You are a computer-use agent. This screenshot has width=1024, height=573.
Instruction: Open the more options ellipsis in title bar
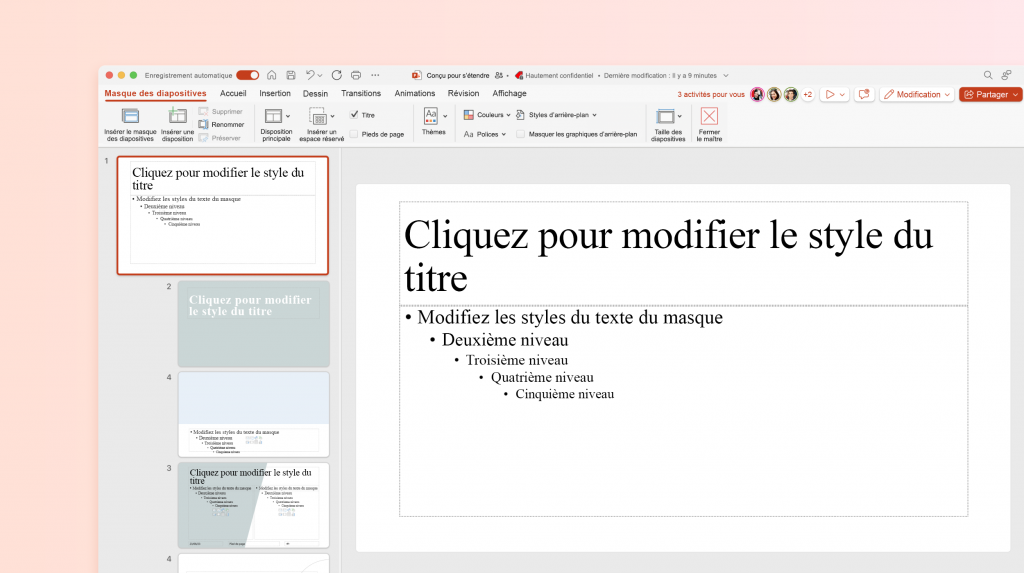point(375,75)
